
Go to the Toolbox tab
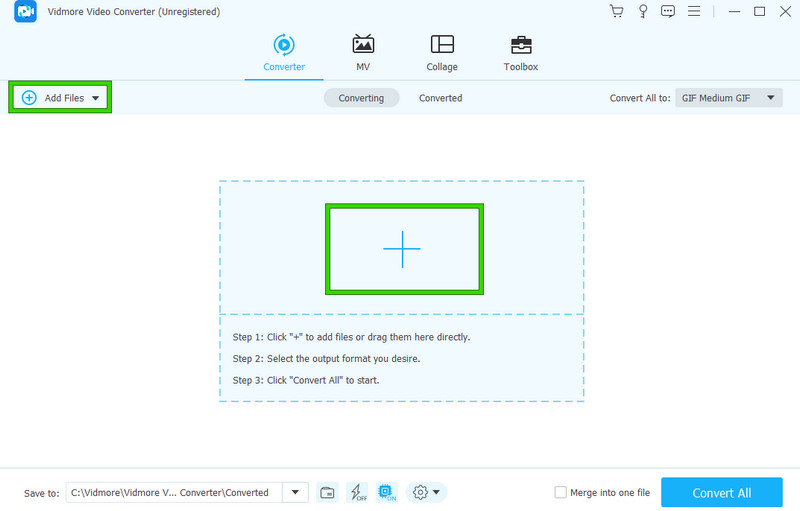coord(521,53)
